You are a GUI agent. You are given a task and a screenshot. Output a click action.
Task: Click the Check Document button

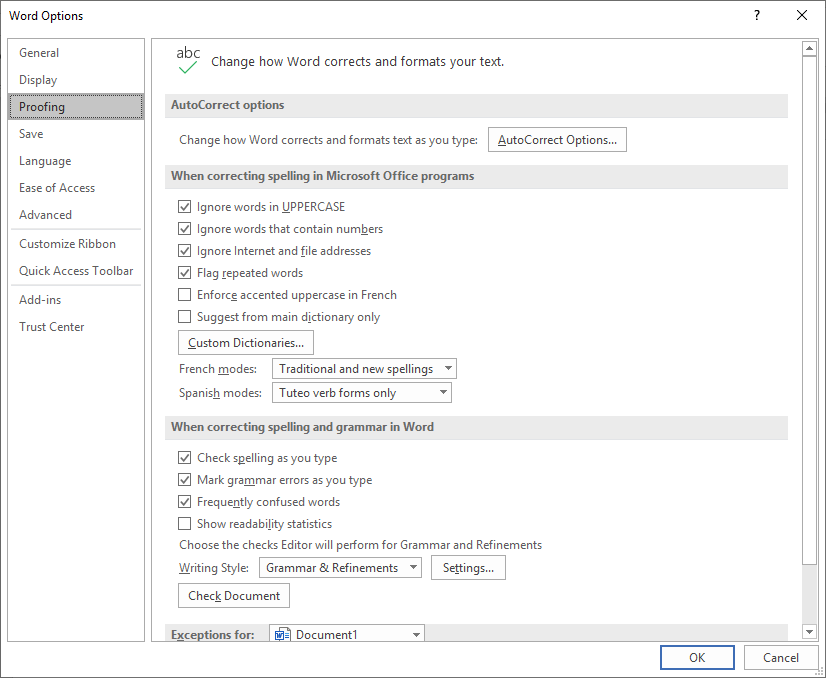coord(233,595)
